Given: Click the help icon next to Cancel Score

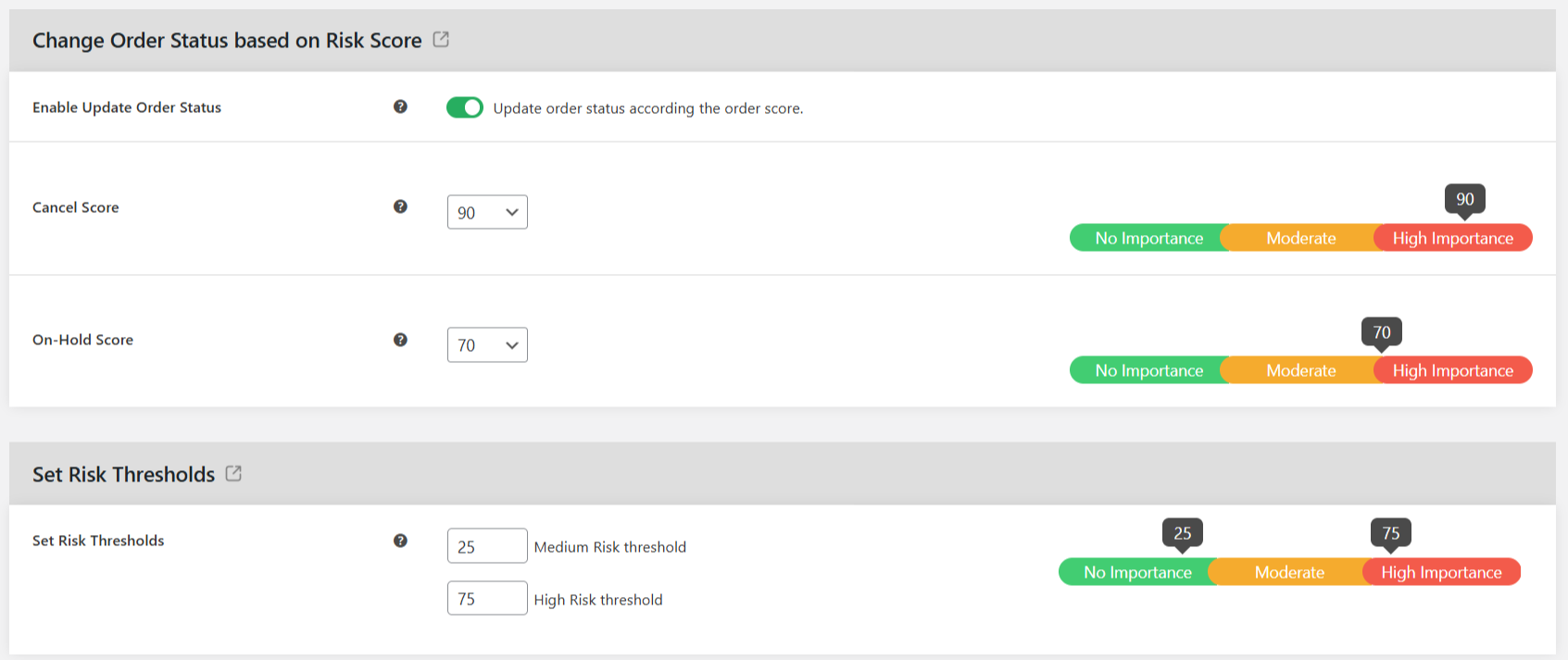Looking at the screenshot, I should click(x=400, y=206).
